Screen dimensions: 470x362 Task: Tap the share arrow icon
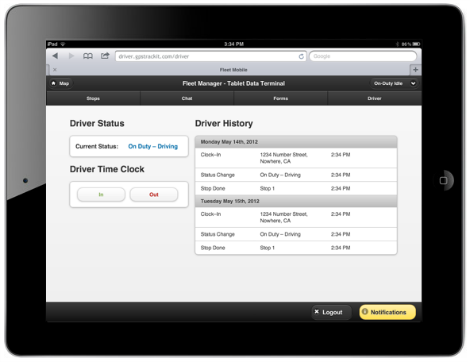pyautogui.click(x=105, y=56)
